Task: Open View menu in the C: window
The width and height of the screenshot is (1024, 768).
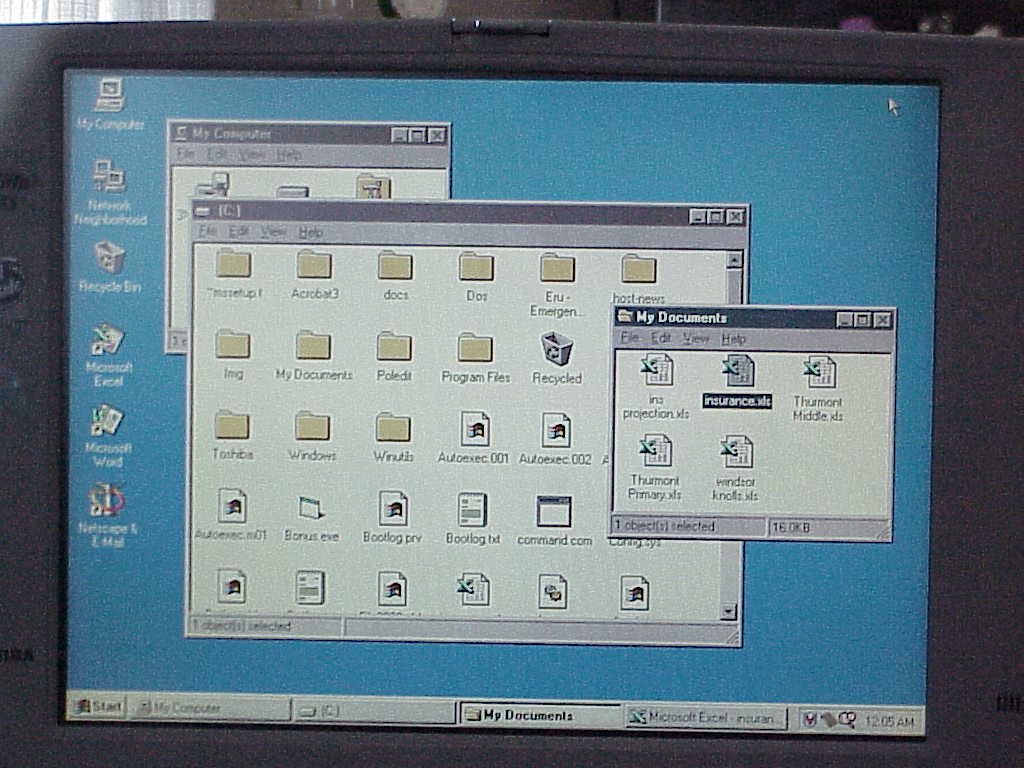Action: click(273, 232)
